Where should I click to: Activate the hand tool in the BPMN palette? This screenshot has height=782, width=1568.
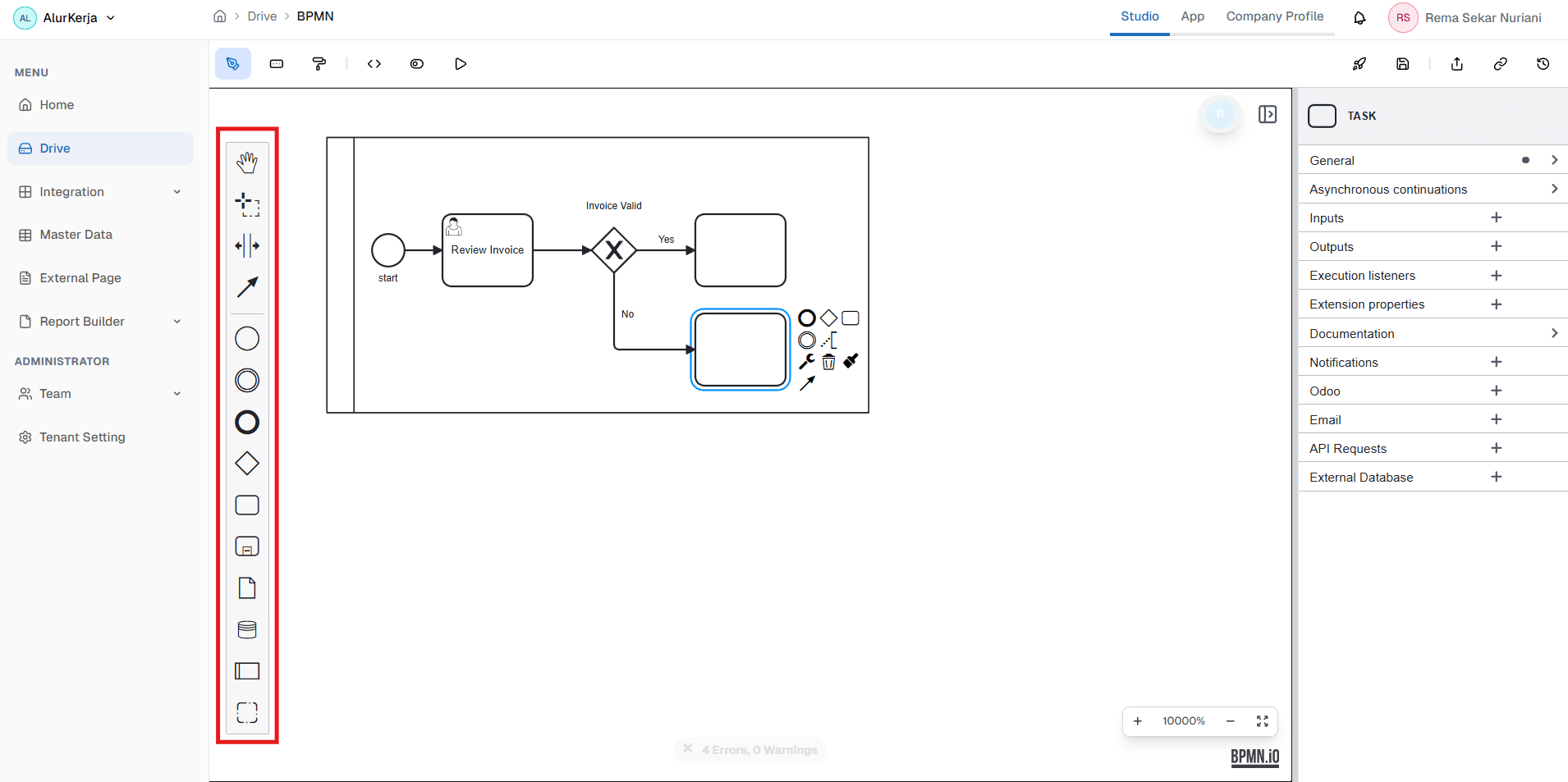247,162
